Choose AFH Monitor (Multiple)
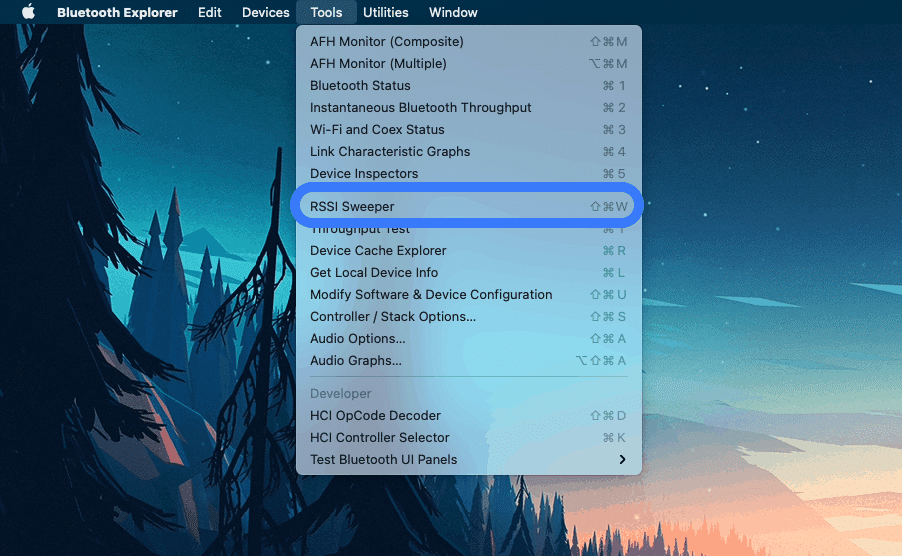This screenshot has height=556, width=902. click(x=469, y=63)
